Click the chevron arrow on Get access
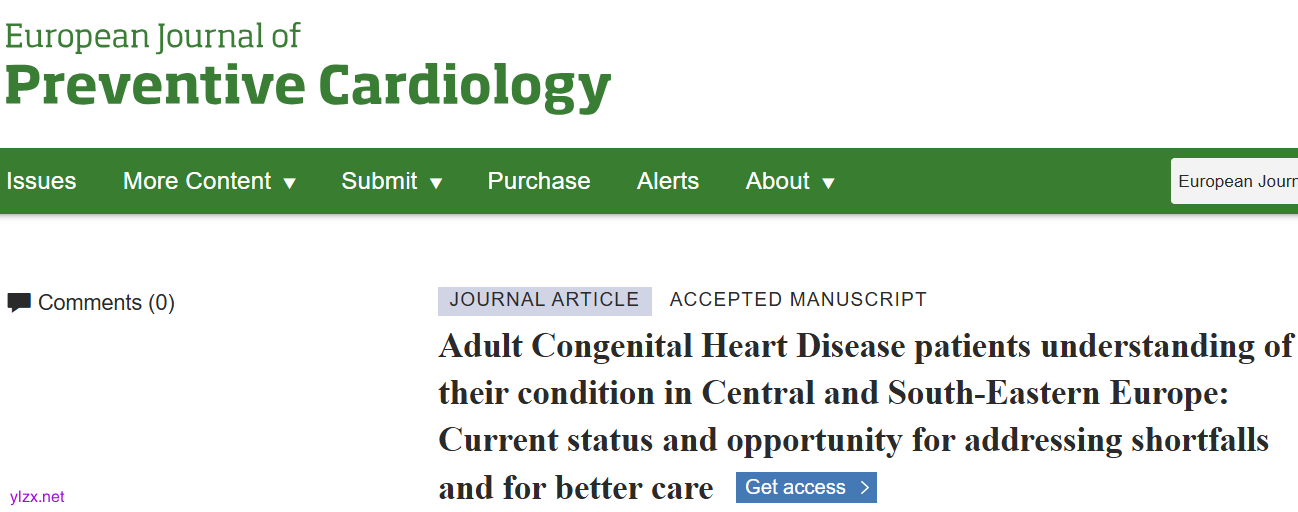Screen dimensions: 1298x512 (x=865, y=488)
